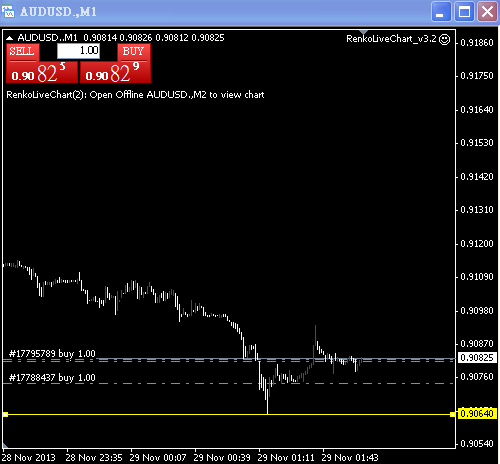Click the AUDUSD chart window icon in title bar
500x464 pixels.
(x=8, y=12)
